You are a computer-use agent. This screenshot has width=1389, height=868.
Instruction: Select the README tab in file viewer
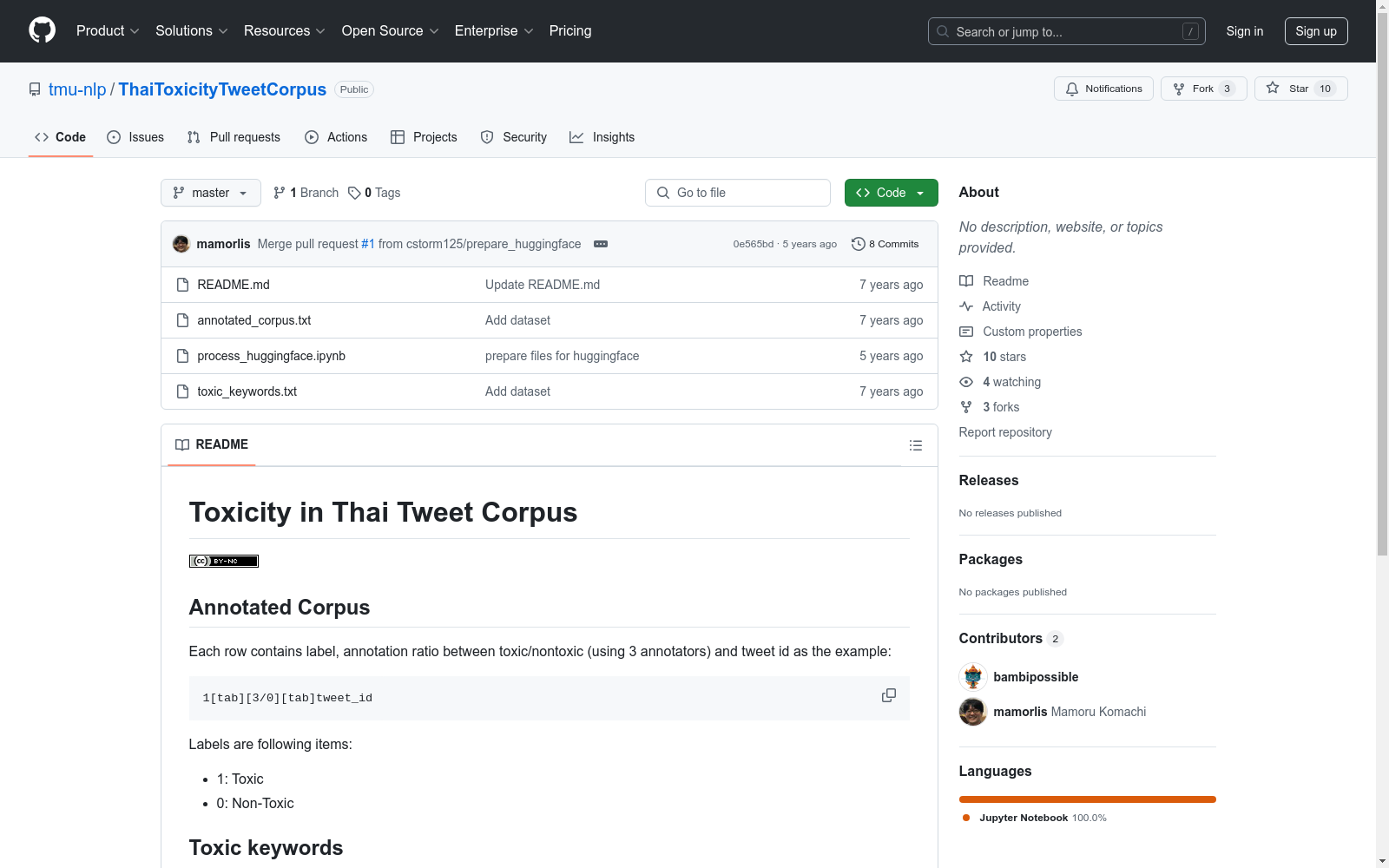tap(212, 444)
